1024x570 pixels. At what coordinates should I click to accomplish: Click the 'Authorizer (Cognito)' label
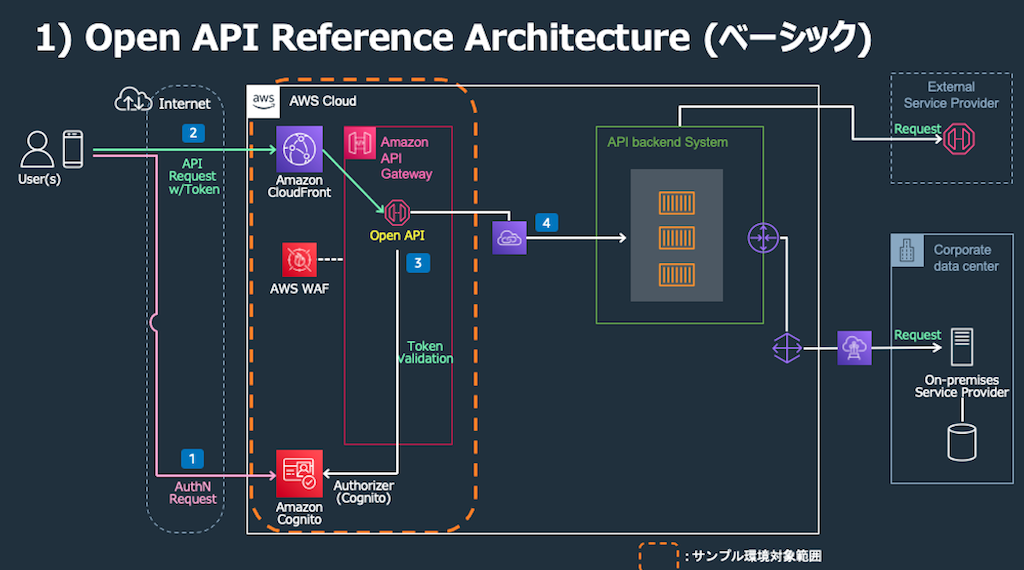tap(363, 492)
